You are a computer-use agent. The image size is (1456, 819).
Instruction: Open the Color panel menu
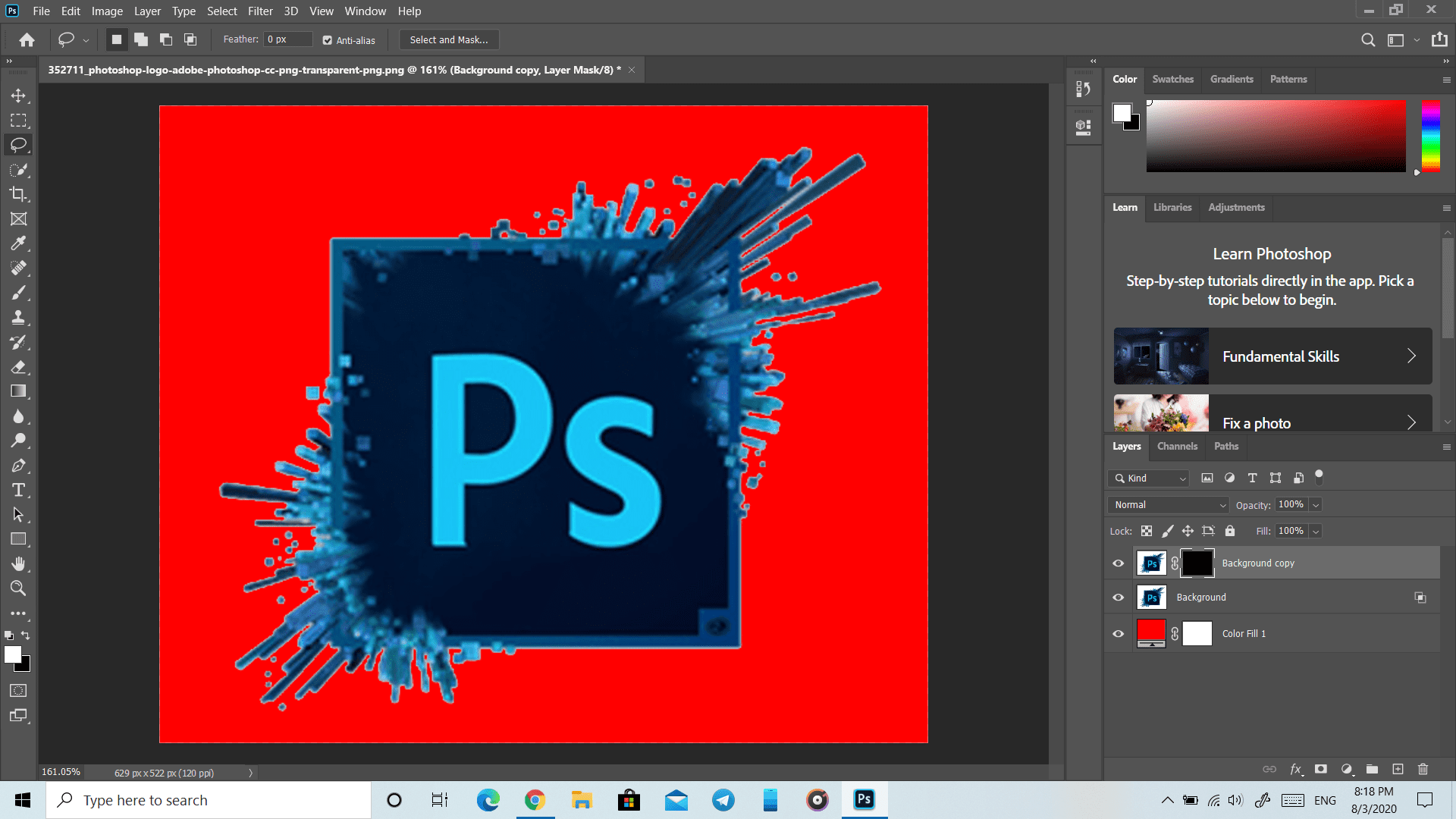pos(1446,80)
